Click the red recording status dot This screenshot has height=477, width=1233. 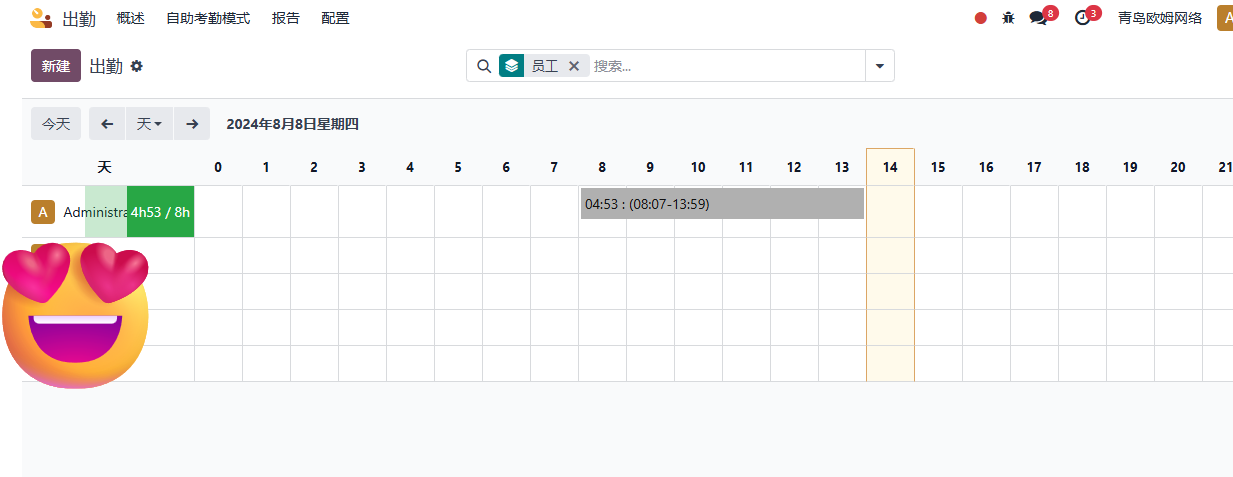pyautogui.click(x=981, y=18)
